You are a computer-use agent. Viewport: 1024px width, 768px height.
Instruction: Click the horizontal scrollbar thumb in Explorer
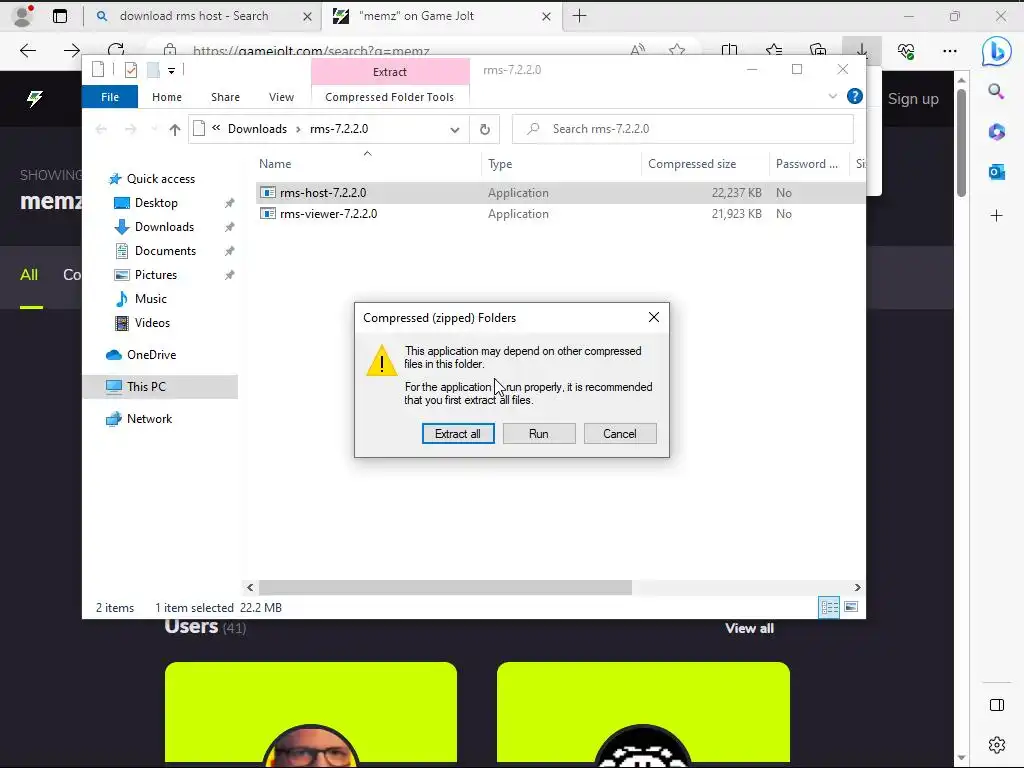pos(445,588)
